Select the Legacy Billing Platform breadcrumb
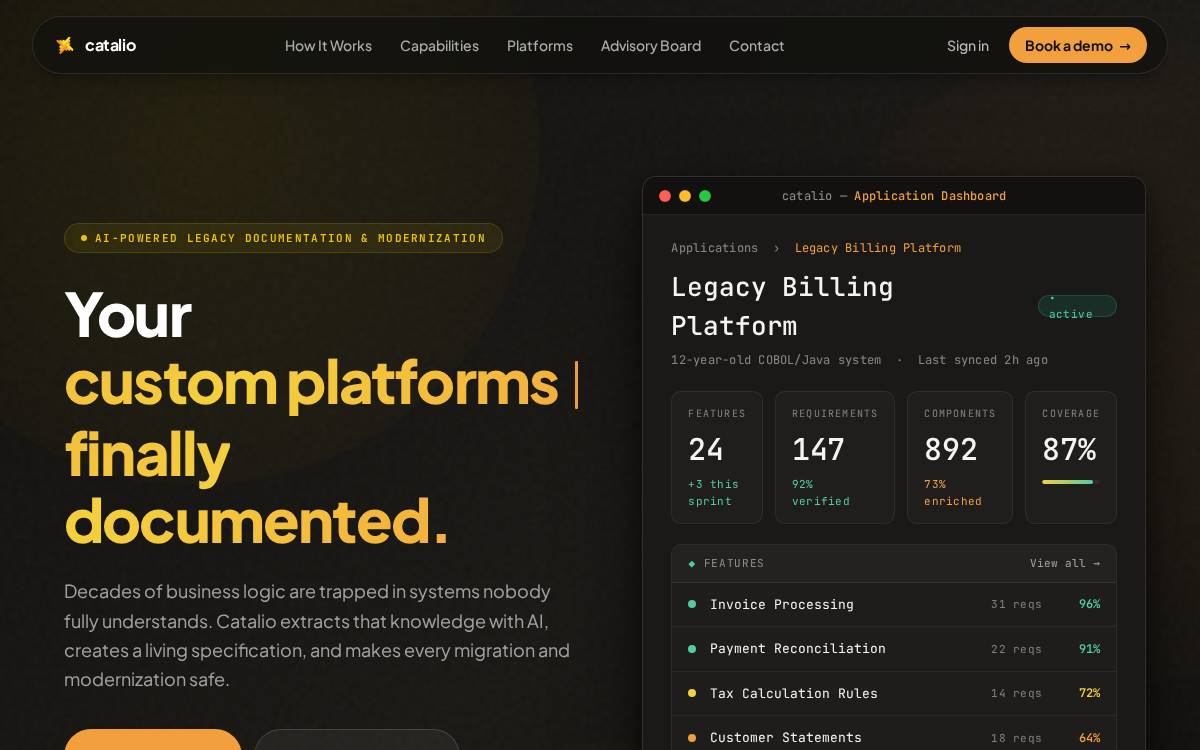The image size is (1200, 750). (878, 248)
